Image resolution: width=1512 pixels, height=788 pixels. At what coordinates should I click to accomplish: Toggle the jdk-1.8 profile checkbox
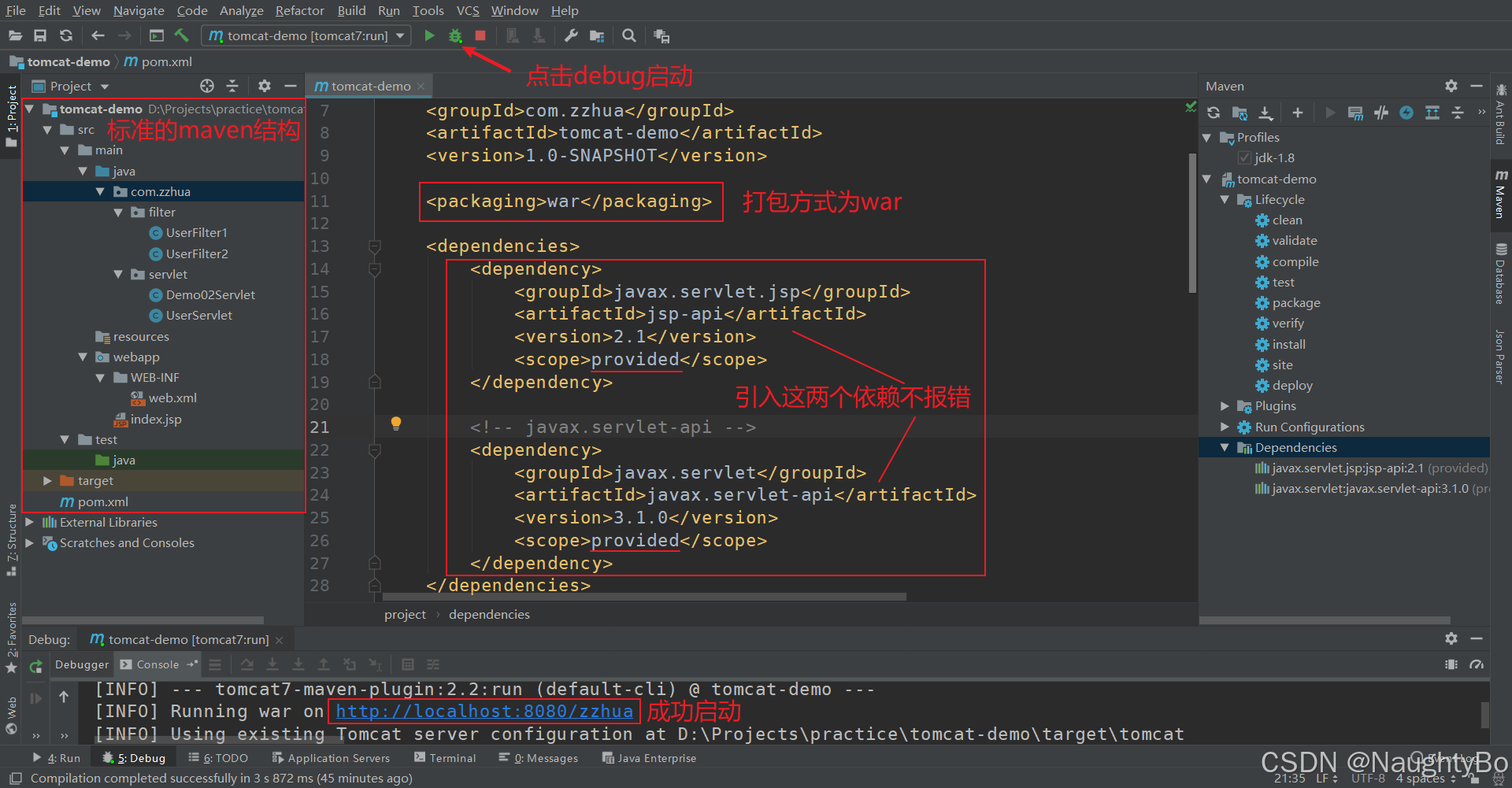1245,157
